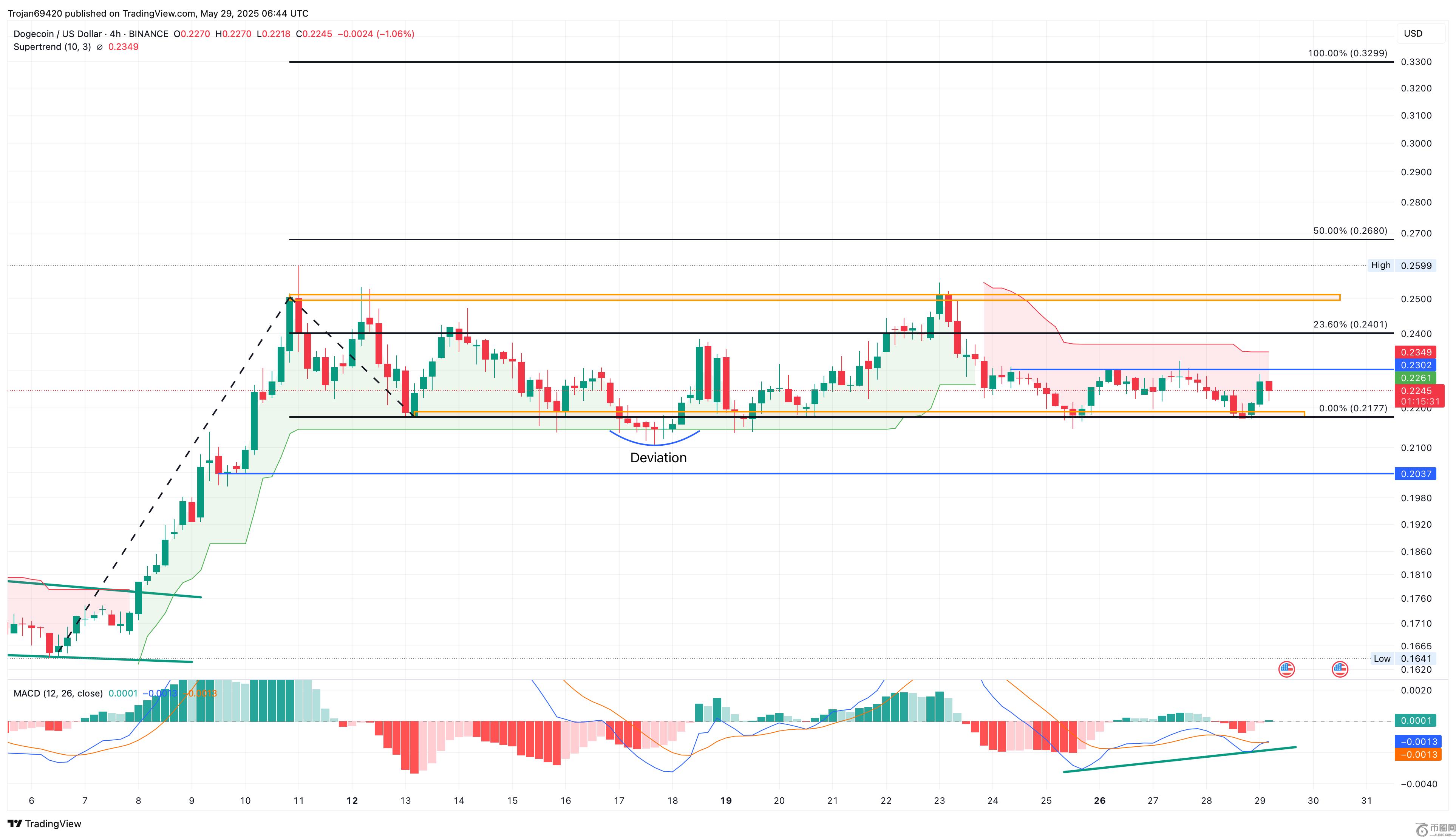This screenshot has height=837, width=1456.
Task: Click the right US flag economic event icon
Action: click(1340, 669)
